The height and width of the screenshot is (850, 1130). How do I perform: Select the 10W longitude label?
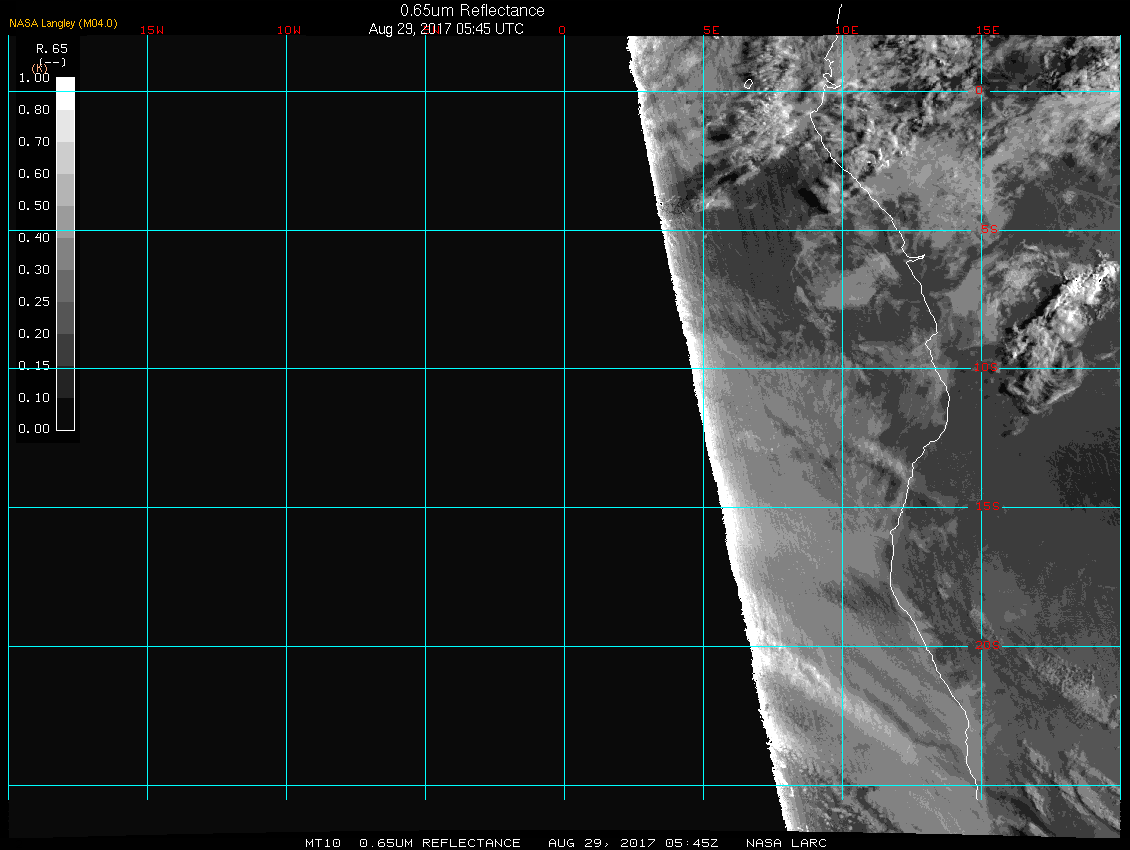tap(289, 30)
